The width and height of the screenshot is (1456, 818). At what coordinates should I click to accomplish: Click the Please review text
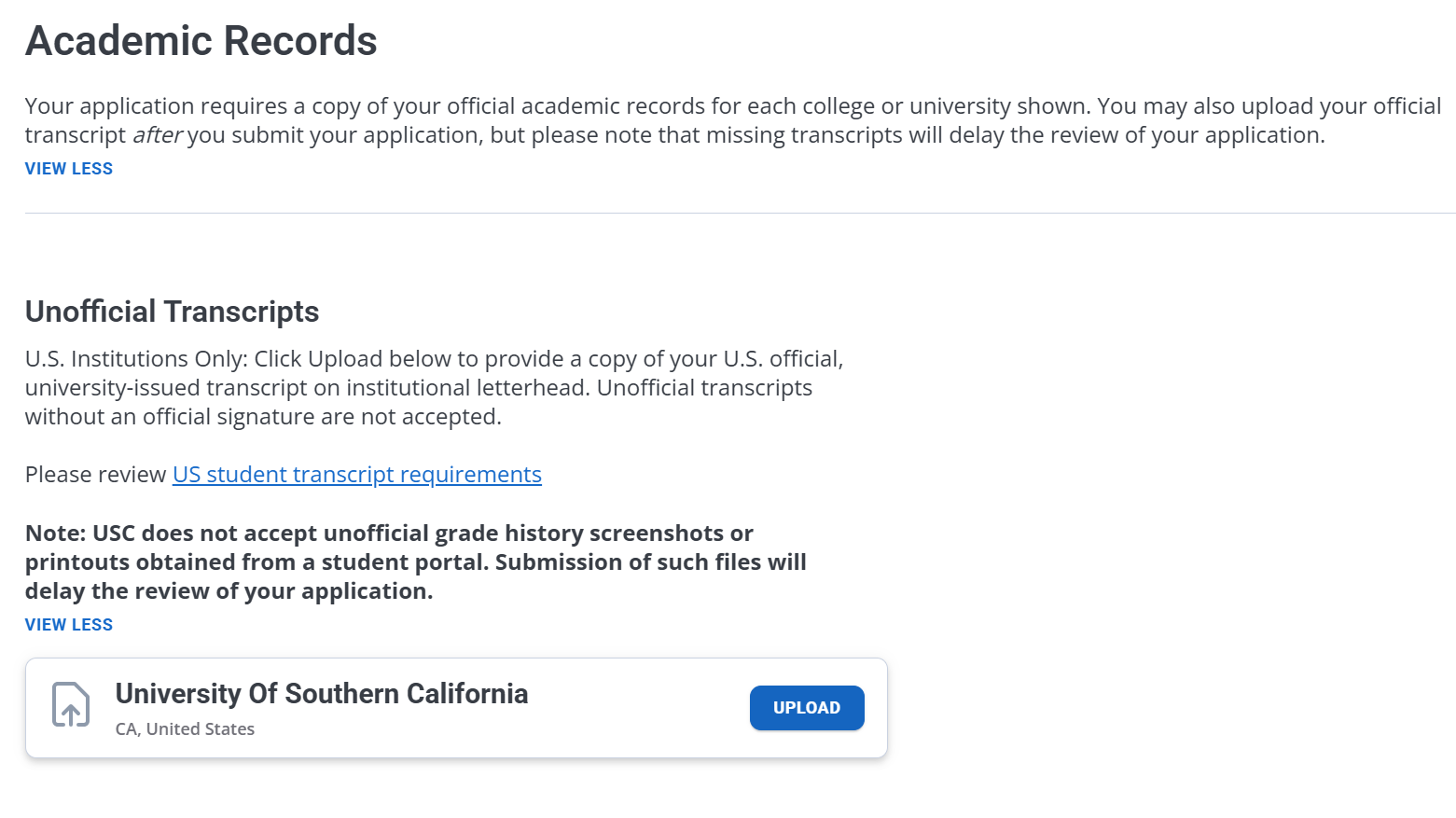pos(96,475)
